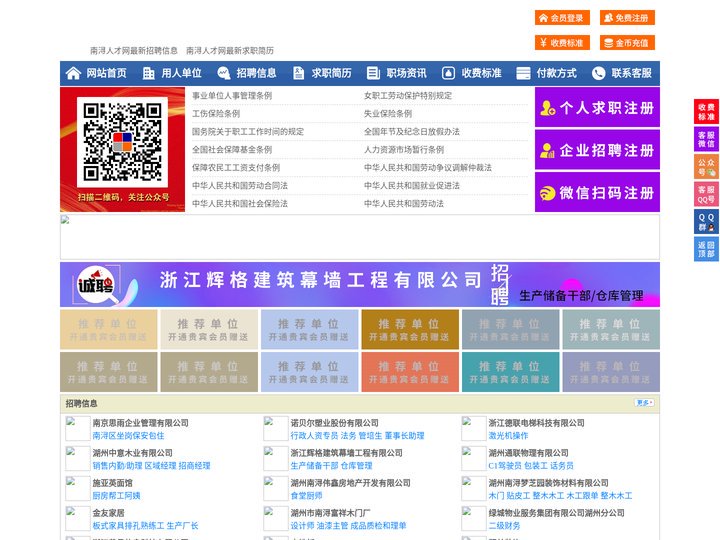Image resolution: width=720 pixels, height=540 pixels.
Task: Go to 网站首页 menu item
Action: tap(107, 73)
